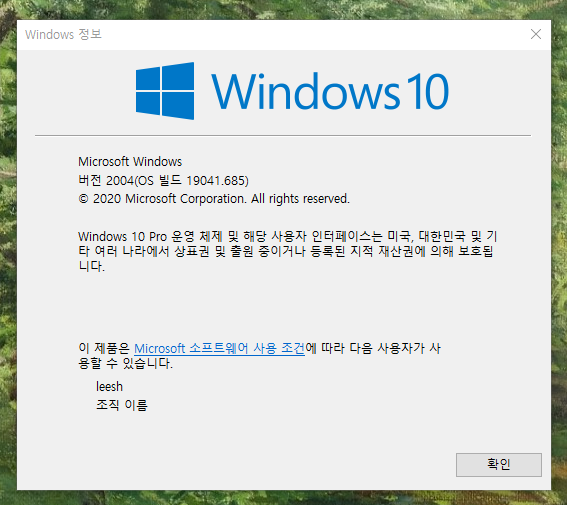The height and width of the screenshot is (505, 567).
Task: Click the Windows wordmark beside the logo
Action: tap(306, 91)
